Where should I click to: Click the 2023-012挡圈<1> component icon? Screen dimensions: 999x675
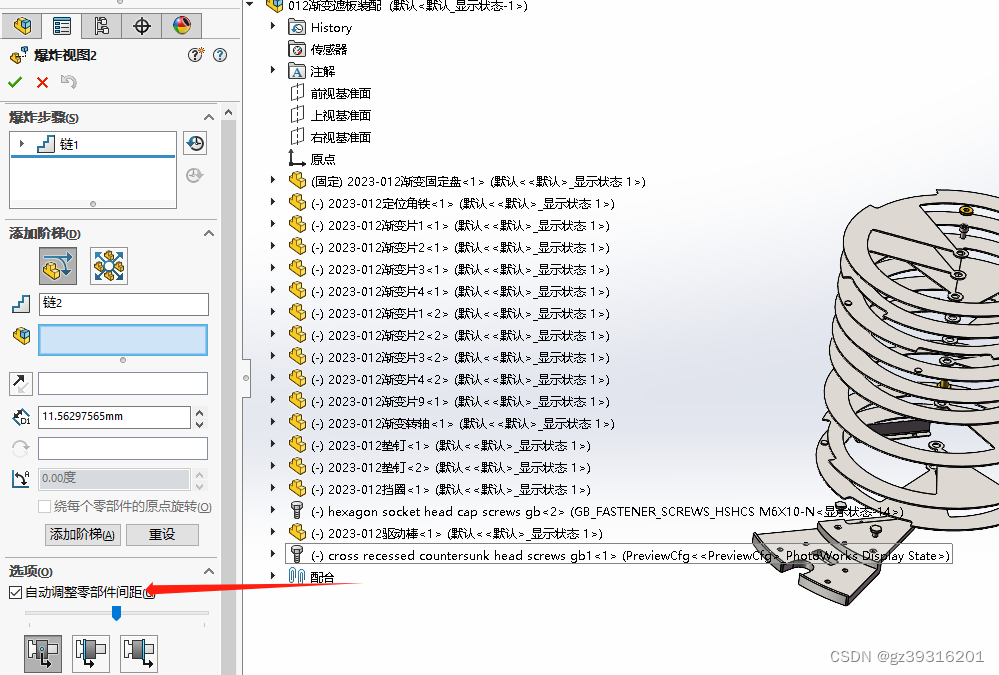click(298, 488)
